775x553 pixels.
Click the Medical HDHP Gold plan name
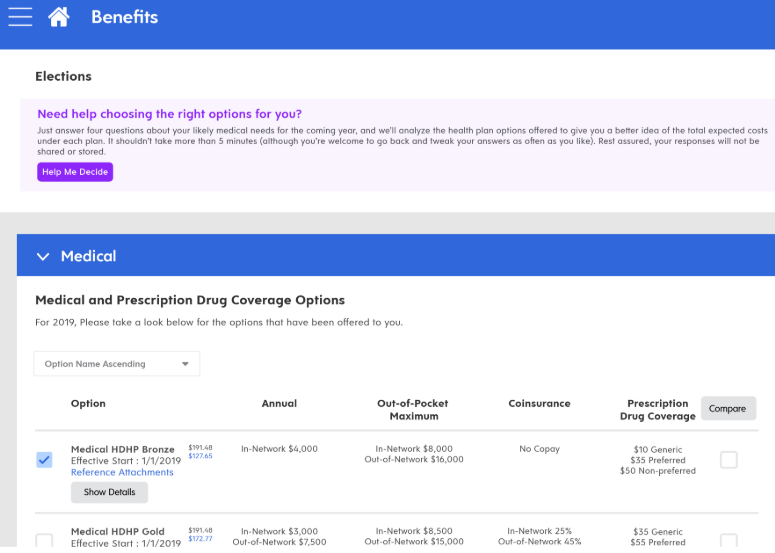click(117, 531)
